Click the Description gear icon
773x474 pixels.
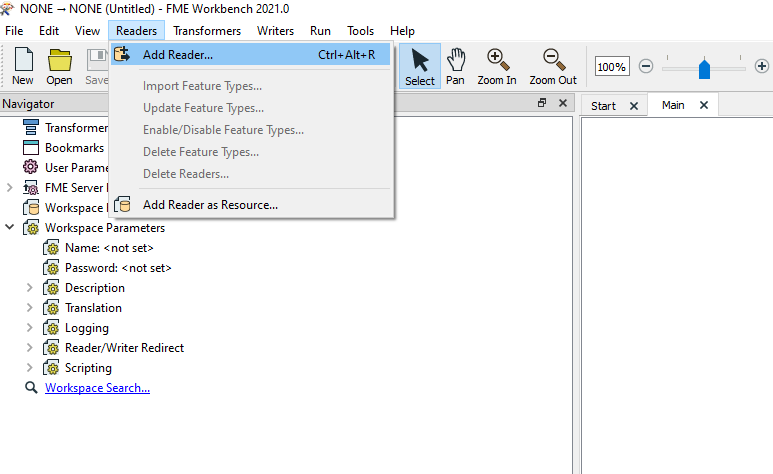point(51,288)
